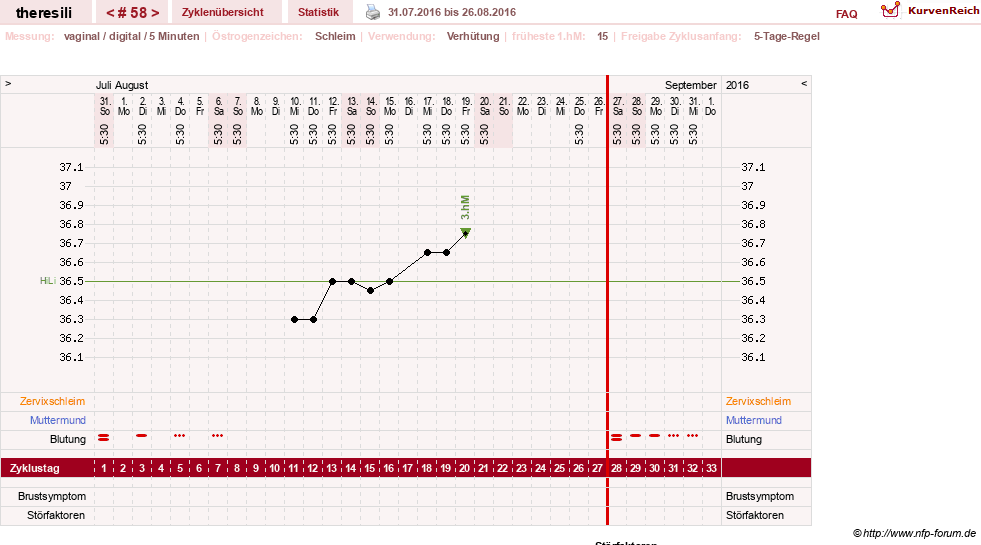This screenshot has height=545, width=981.
Task: Click the green 3.hM triangle marker
Action: pyautogui.click(x=465, y=233)
